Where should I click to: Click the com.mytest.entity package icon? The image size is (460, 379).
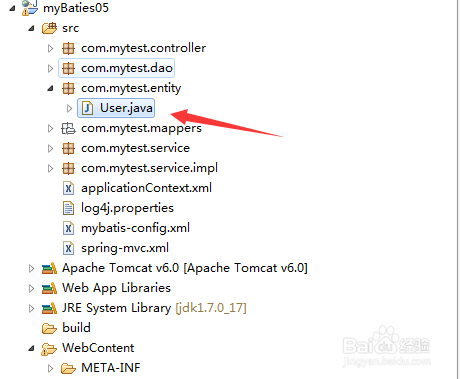click(68, 88)
